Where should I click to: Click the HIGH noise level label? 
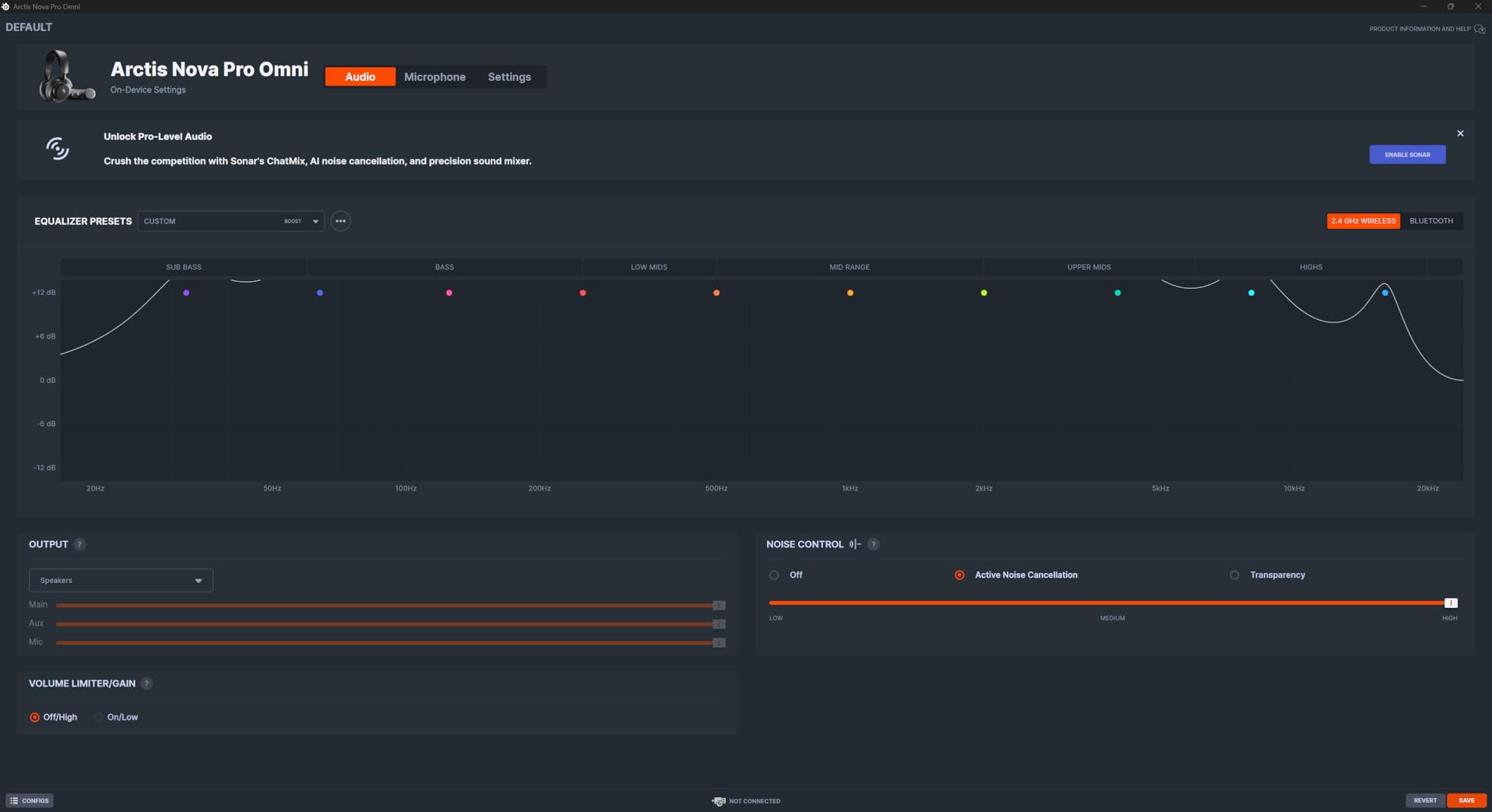[1449, 618]
